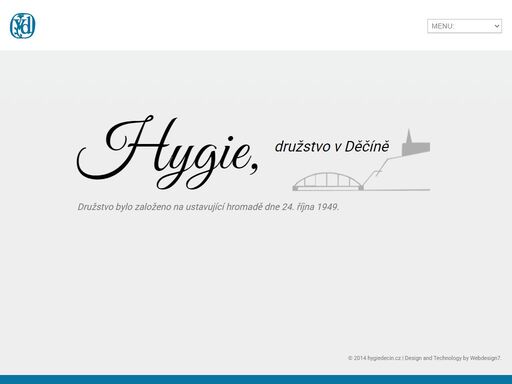Click the arched bridge illustration
Image resolution: width=512 pixels, height=384 pixels.
[x=328, y=182]
